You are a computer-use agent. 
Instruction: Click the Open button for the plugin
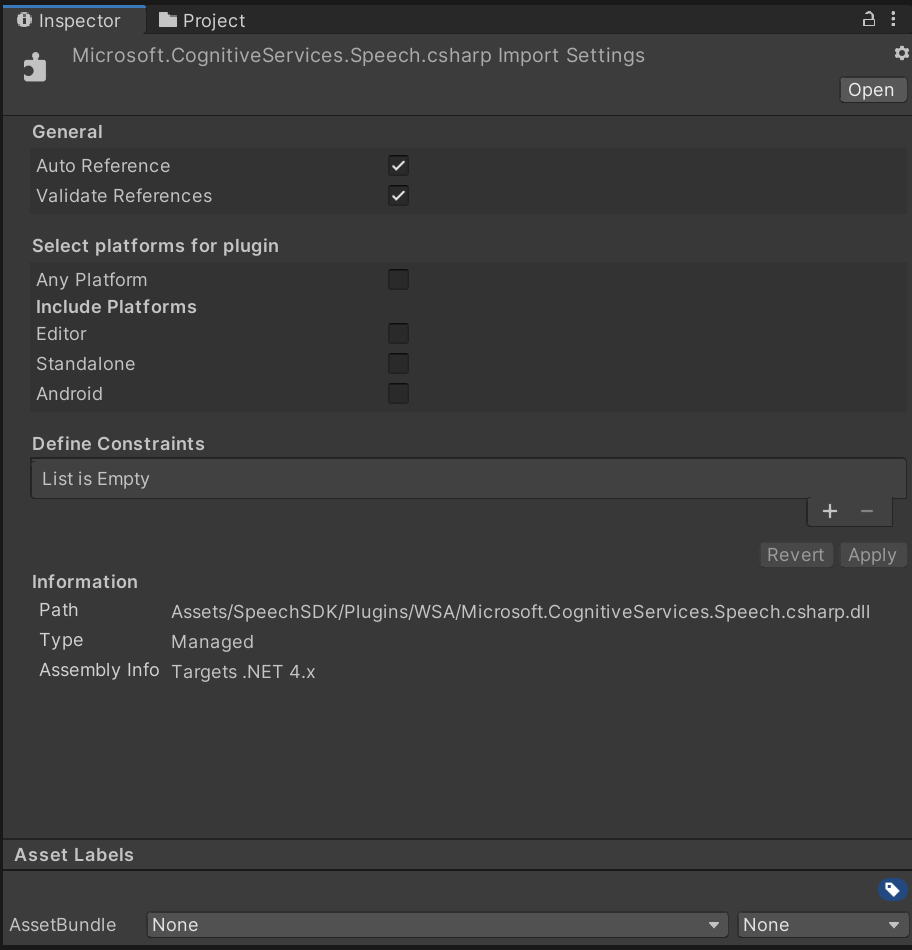(871, 89)
